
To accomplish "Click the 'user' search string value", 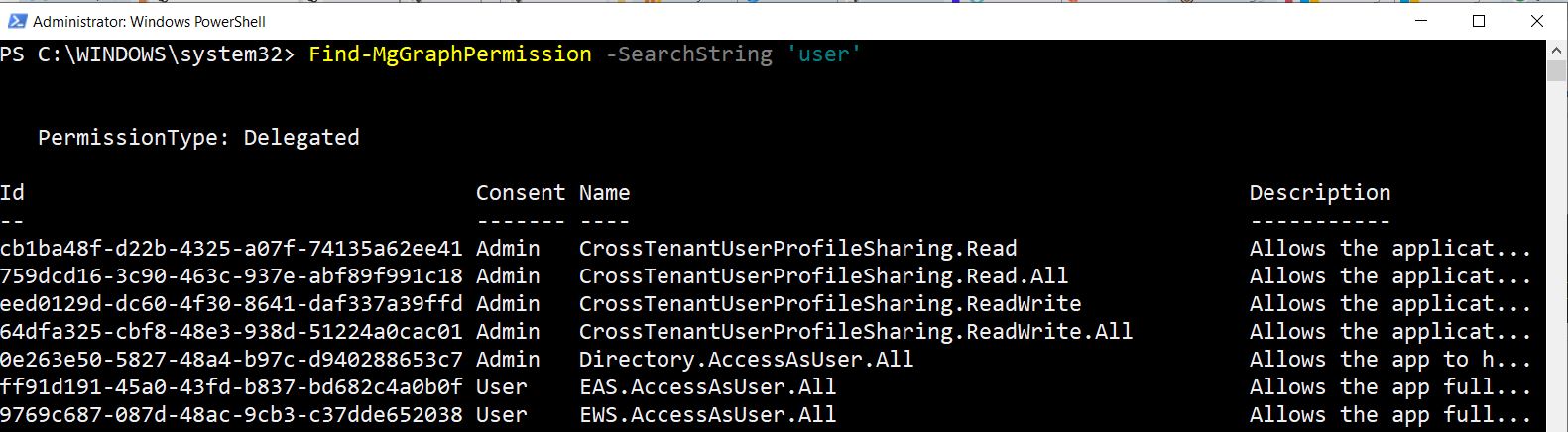I will coord(823,54).
